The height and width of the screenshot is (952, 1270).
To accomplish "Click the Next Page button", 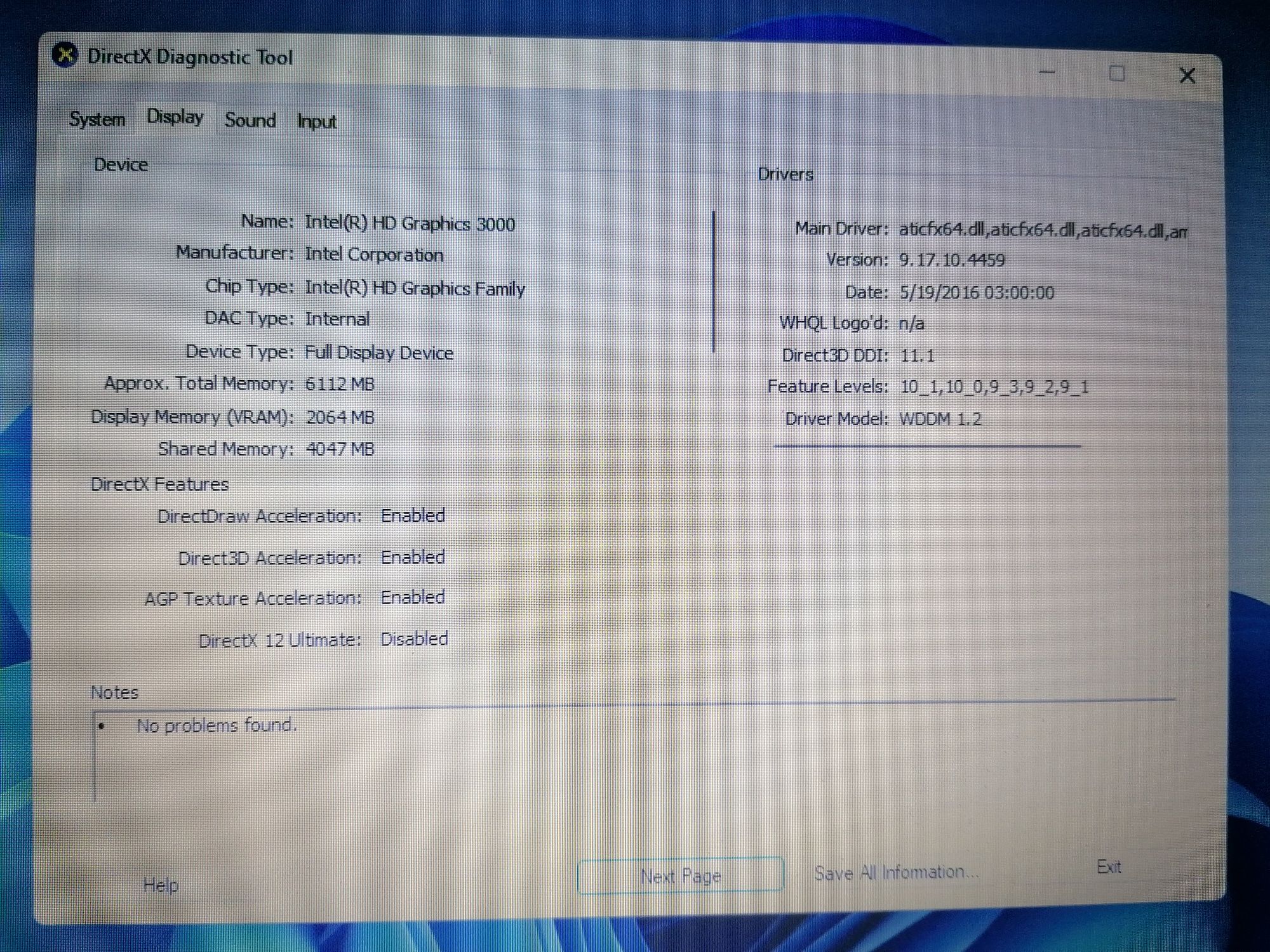I will [x=680, y=876].
